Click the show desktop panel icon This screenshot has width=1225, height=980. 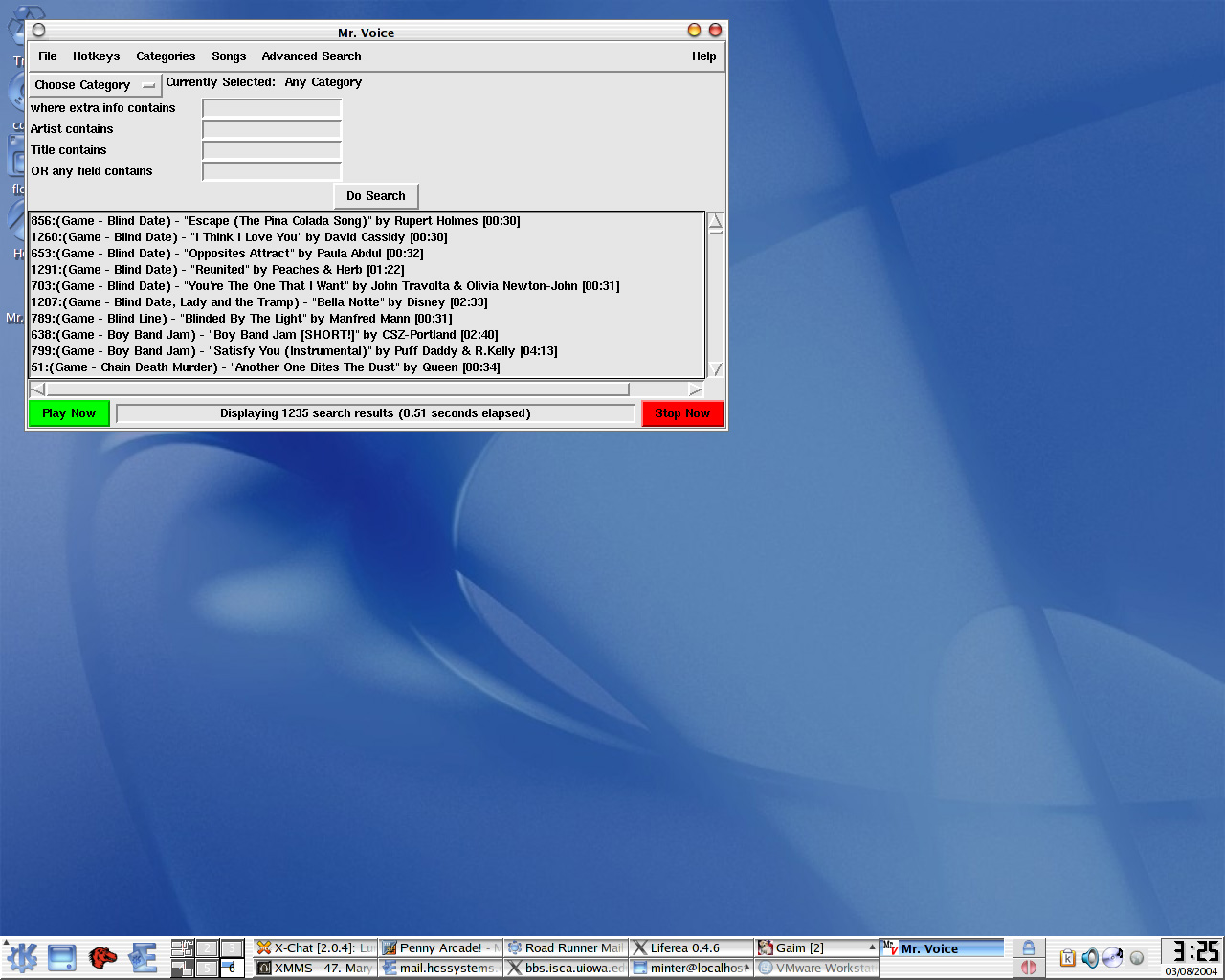[x=62, y=957]
